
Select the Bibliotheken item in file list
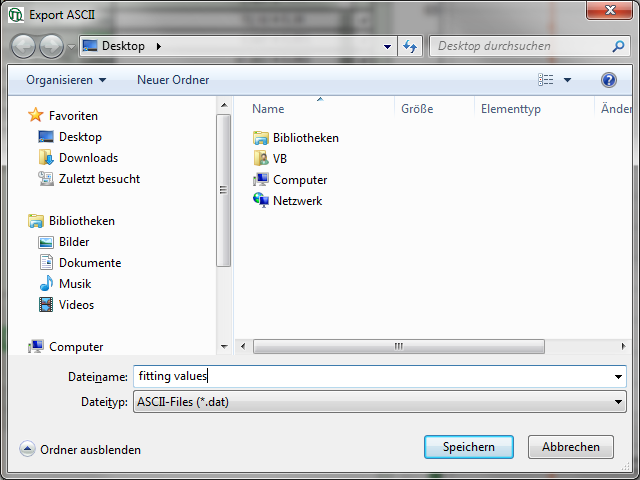pos(305,138)
